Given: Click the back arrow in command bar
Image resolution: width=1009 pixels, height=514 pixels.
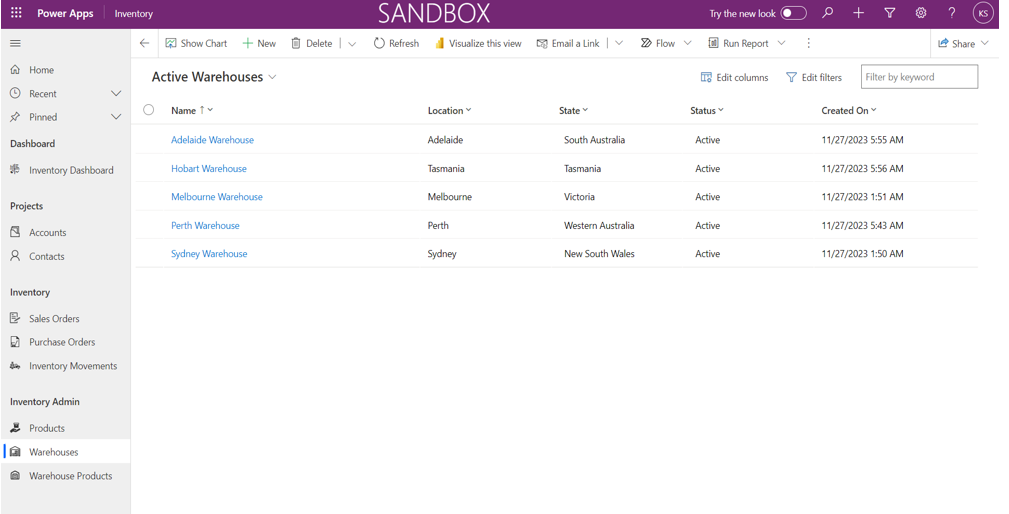Looking at the screenshot, I should pyautogui.click(x=145, y=43).
